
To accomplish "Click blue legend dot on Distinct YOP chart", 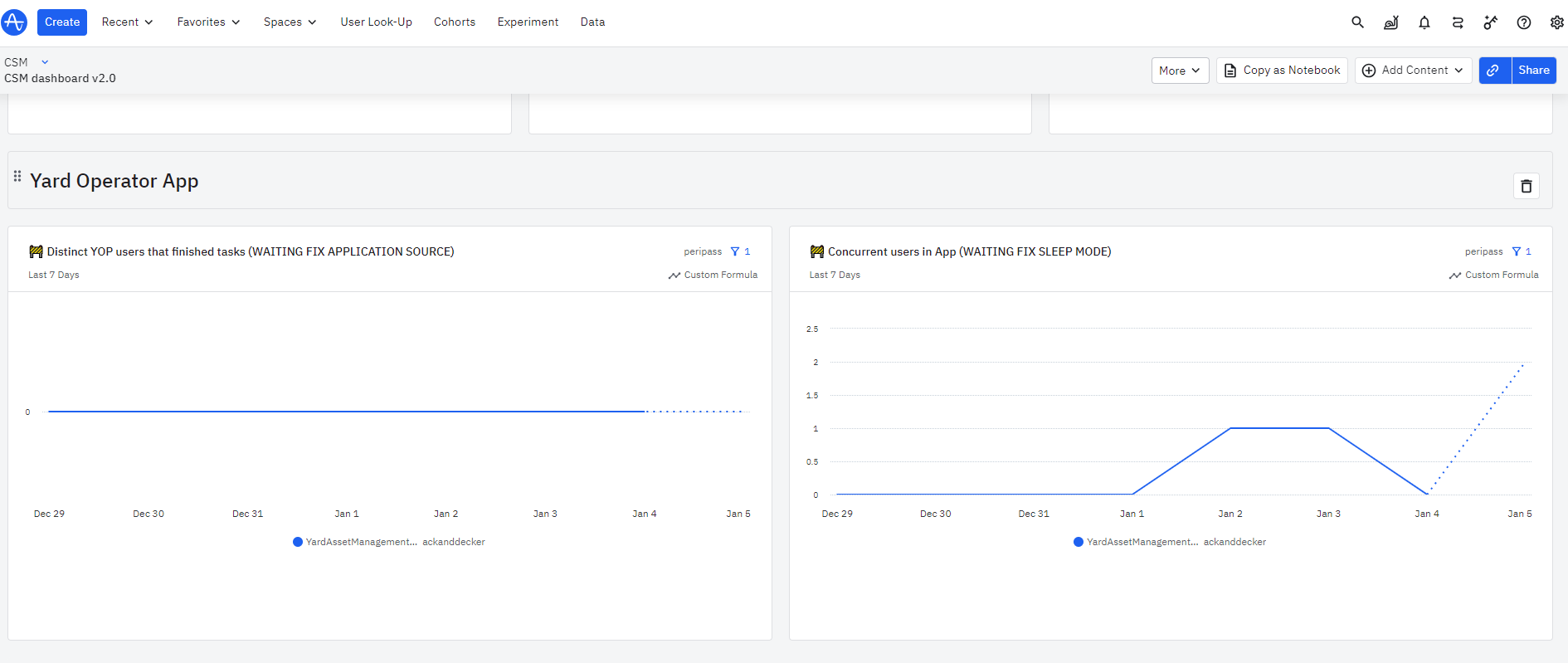I will point(298,542).
